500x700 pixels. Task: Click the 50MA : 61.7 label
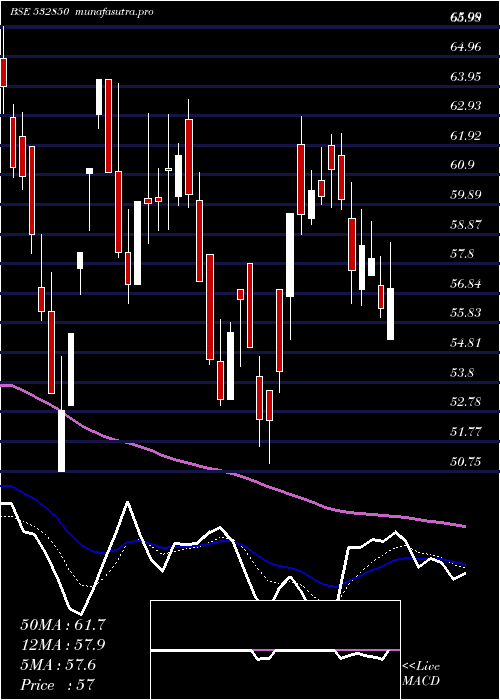coord(62,625)
